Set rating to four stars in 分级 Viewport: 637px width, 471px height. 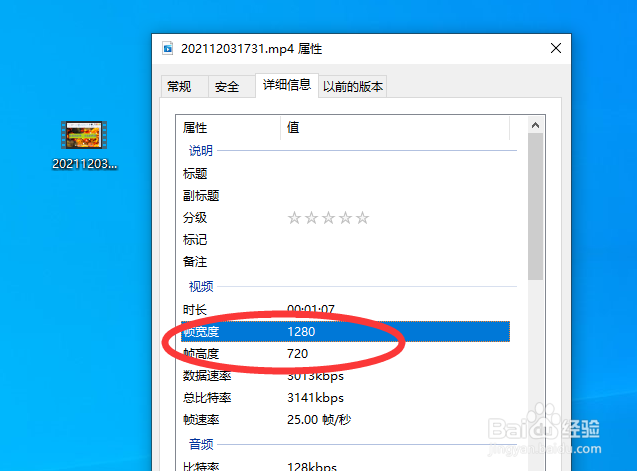click(x=345, y=218)
